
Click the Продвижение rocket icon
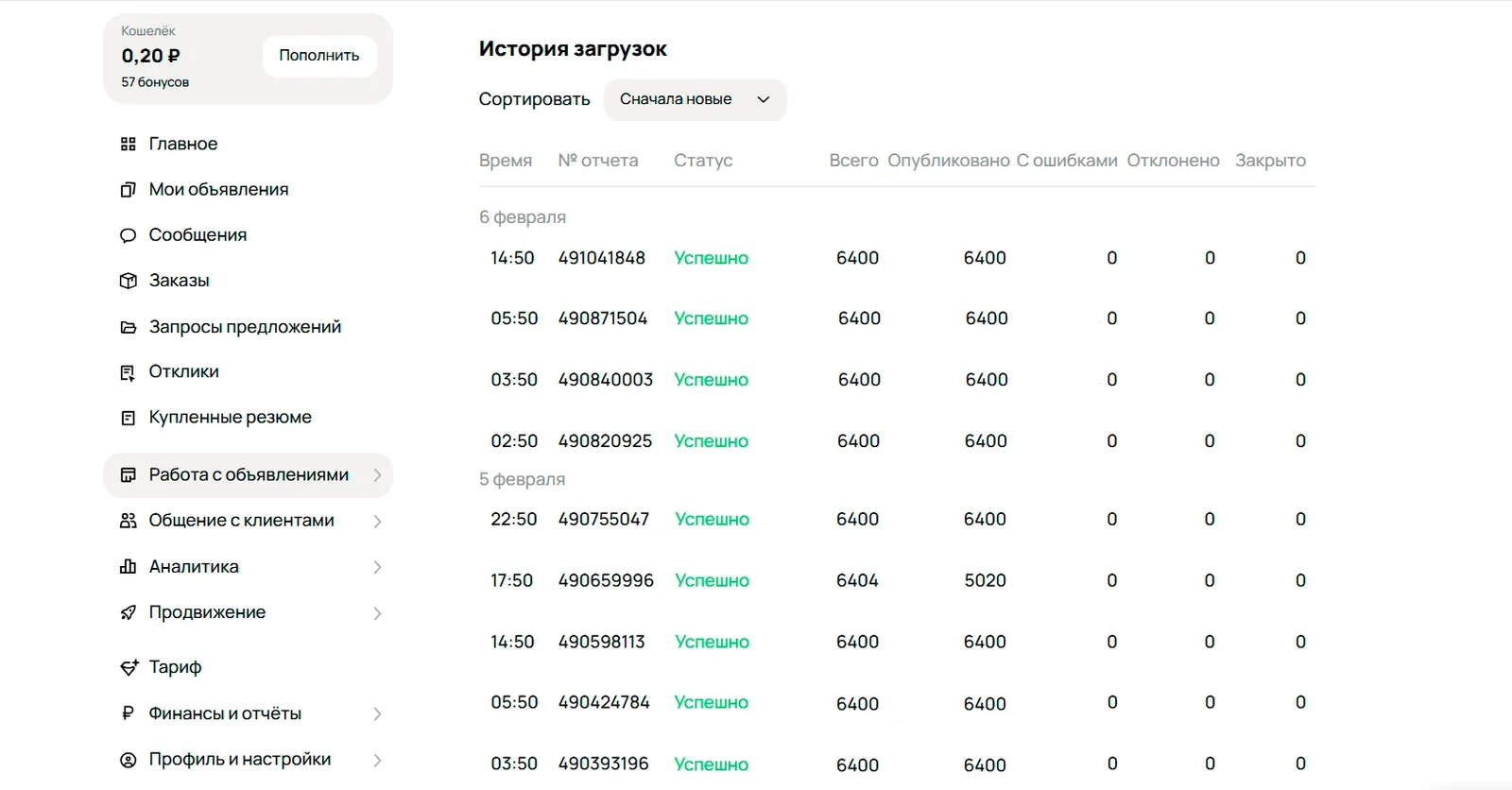129,612
